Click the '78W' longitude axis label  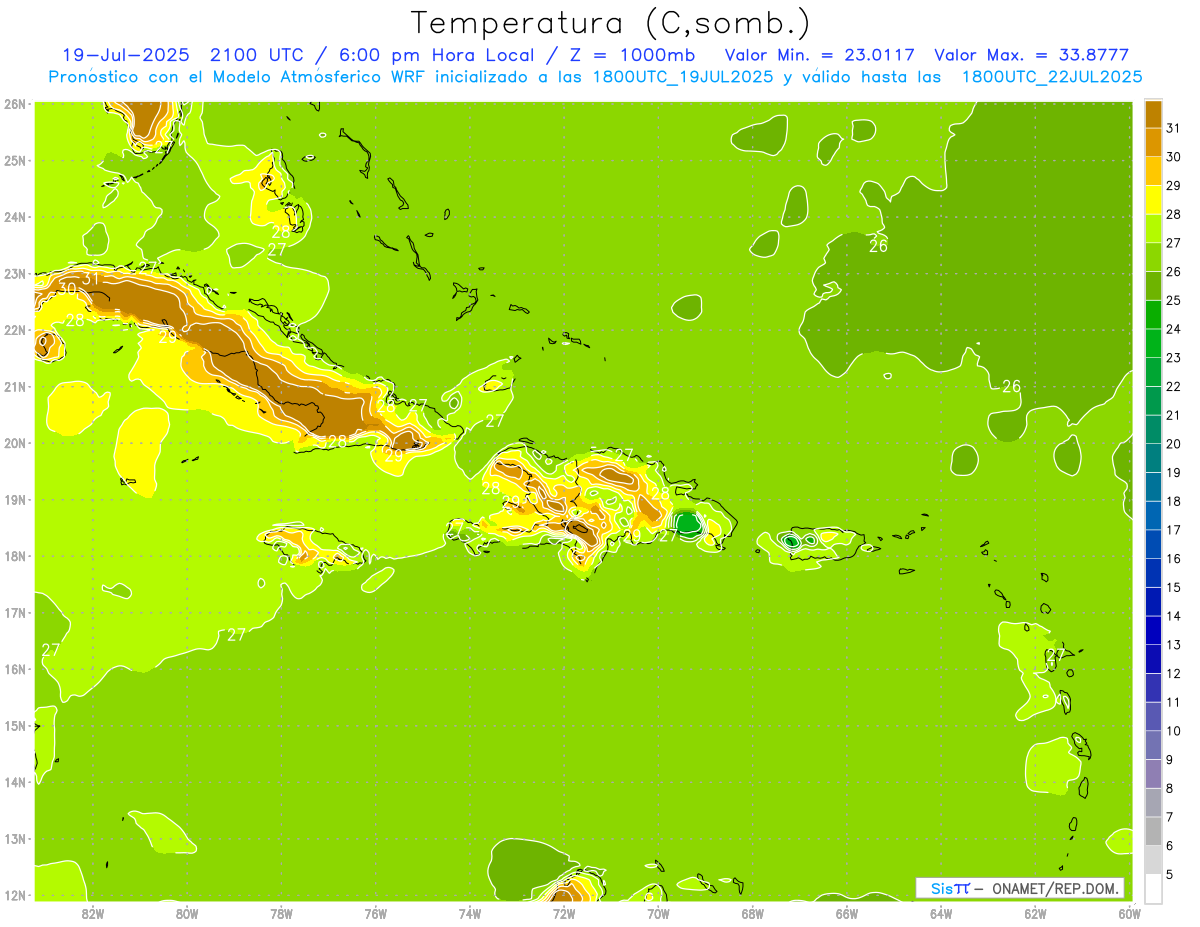(281, 913)
